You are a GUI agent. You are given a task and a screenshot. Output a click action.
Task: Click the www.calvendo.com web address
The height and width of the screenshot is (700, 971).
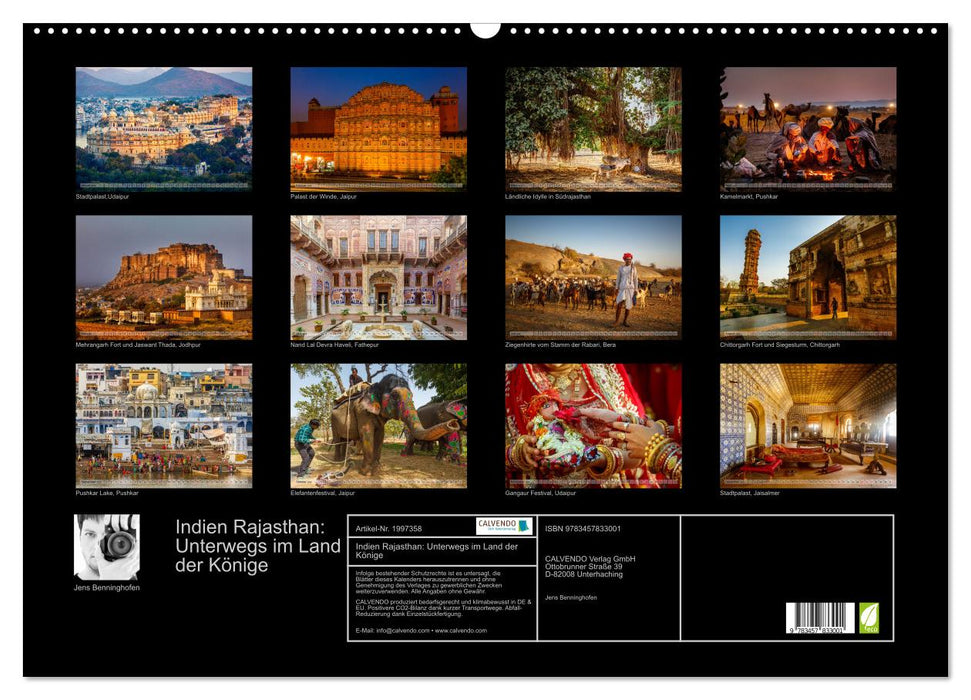(x=460, y=630)
